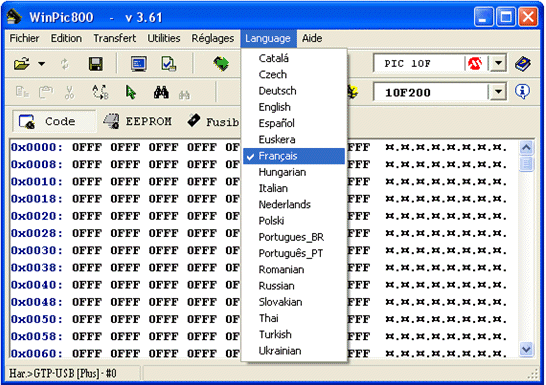Choose Portugues_BR language
This screenshot has width=546, height=385.
pyautogui.click(x=294, y=237)
